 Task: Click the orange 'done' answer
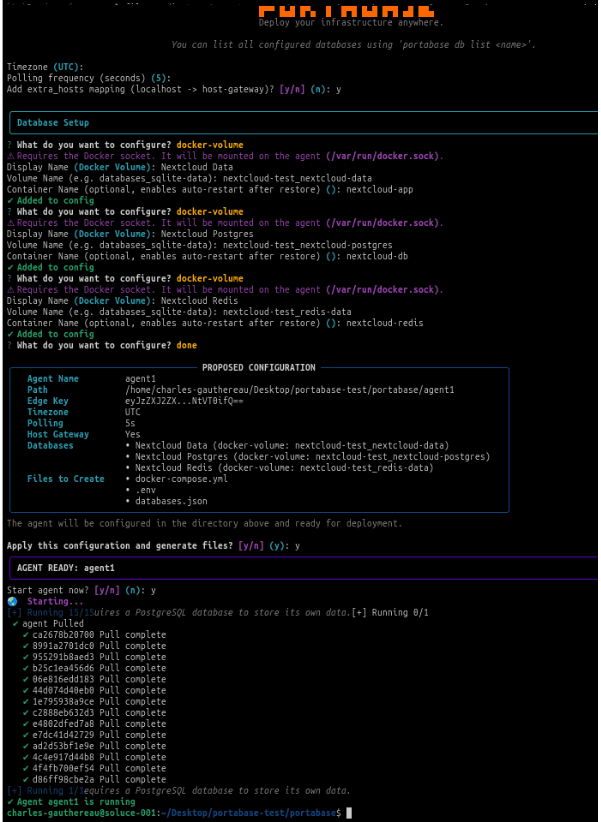click(x=187, y=345)
